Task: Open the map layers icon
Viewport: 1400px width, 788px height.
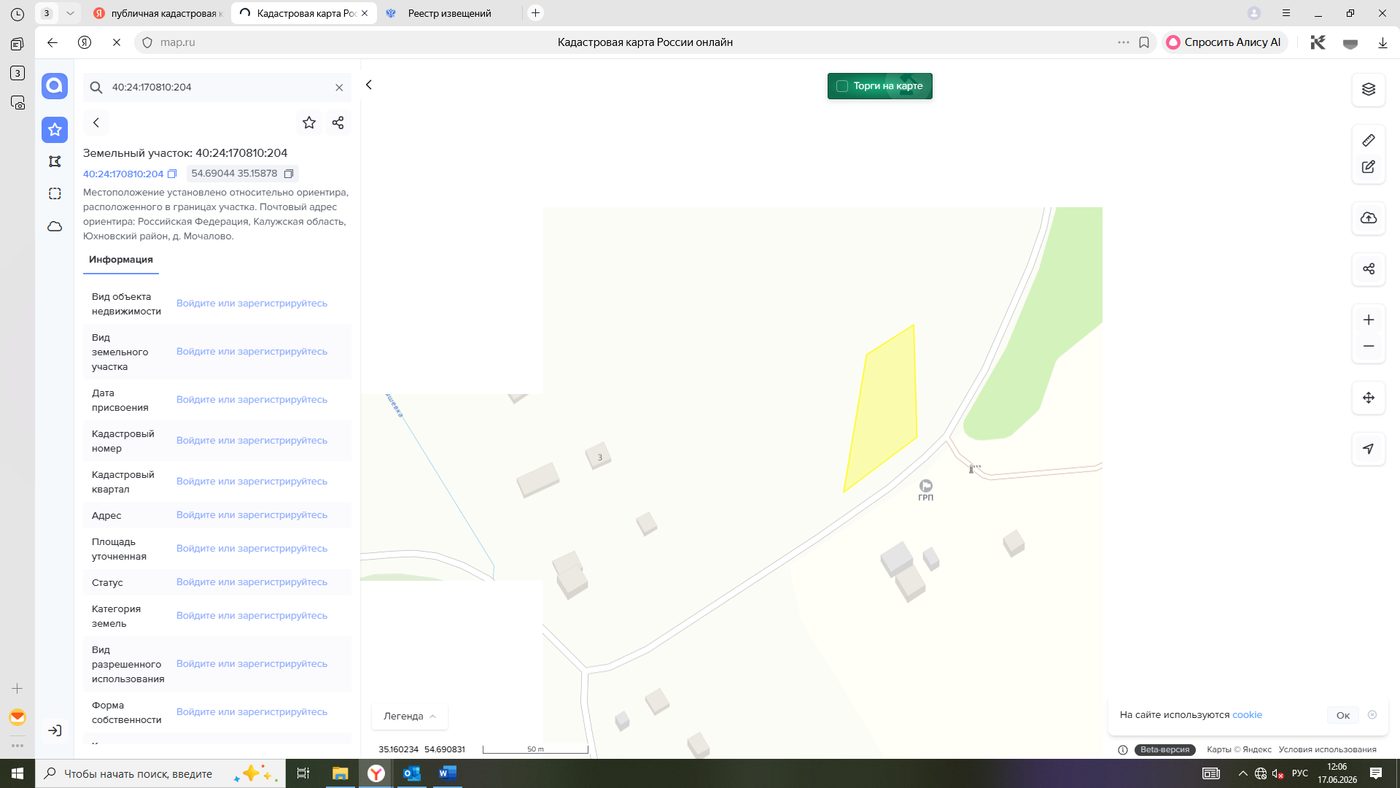Action: (x=1368, y=89)
